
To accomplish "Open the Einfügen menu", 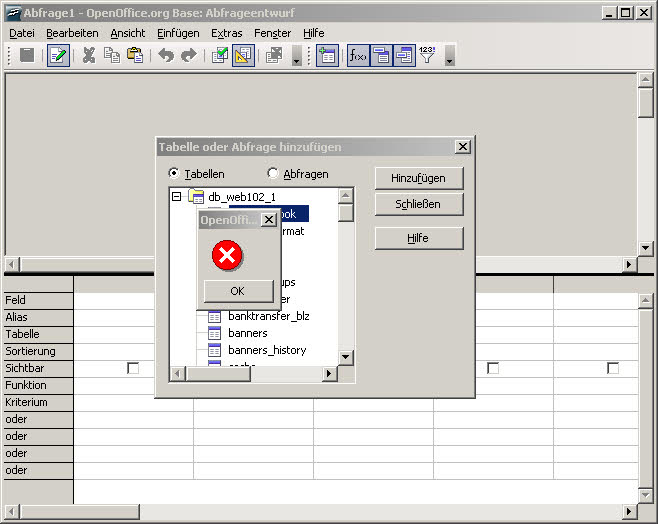I will pyautogui.click(x=178, y=33).
